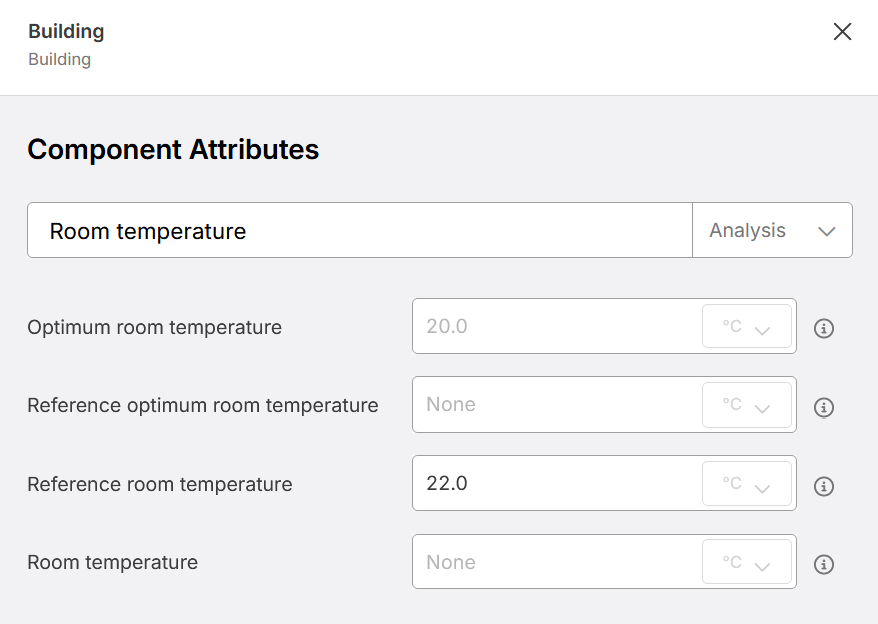878x624 pixels.
Task: Click info icon beside last Room temperature field
Action: pyautogui.click(x=823, y=564)
